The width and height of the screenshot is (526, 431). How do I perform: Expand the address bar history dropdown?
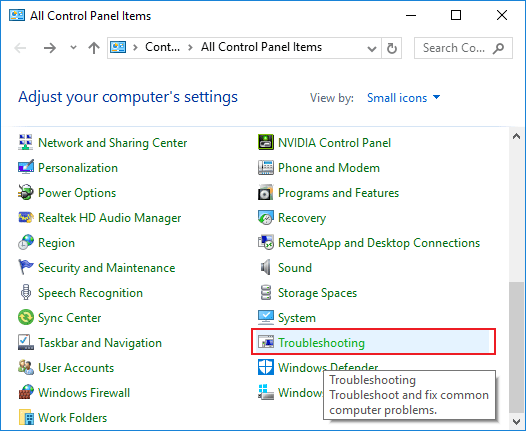click(371, 48)
